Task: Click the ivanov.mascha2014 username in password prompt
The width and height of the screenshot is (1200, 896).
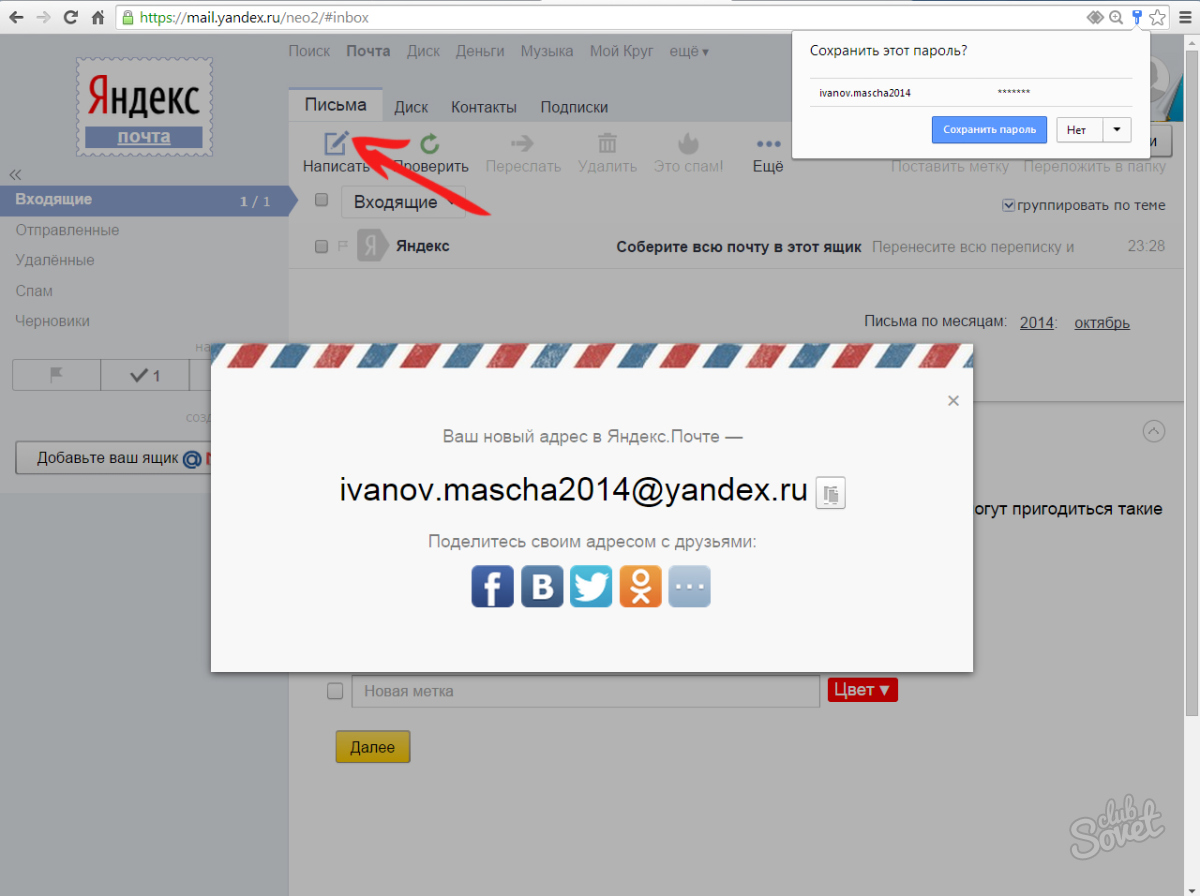Action: point(864,93)
